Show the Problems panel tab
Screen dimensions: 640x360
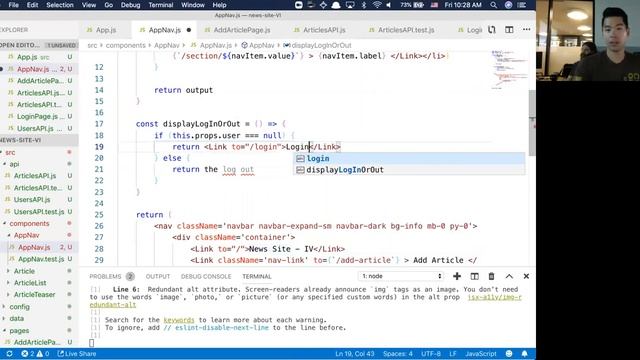coord(105,276)
